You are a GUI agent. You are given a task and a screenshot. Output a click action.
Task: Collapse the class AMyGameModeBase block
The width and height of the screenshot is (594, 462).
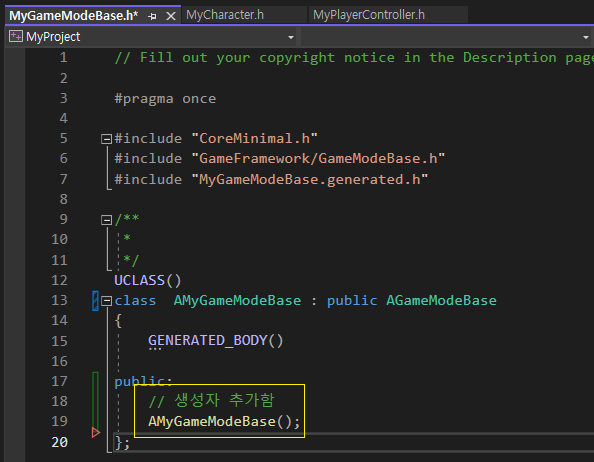106,301
